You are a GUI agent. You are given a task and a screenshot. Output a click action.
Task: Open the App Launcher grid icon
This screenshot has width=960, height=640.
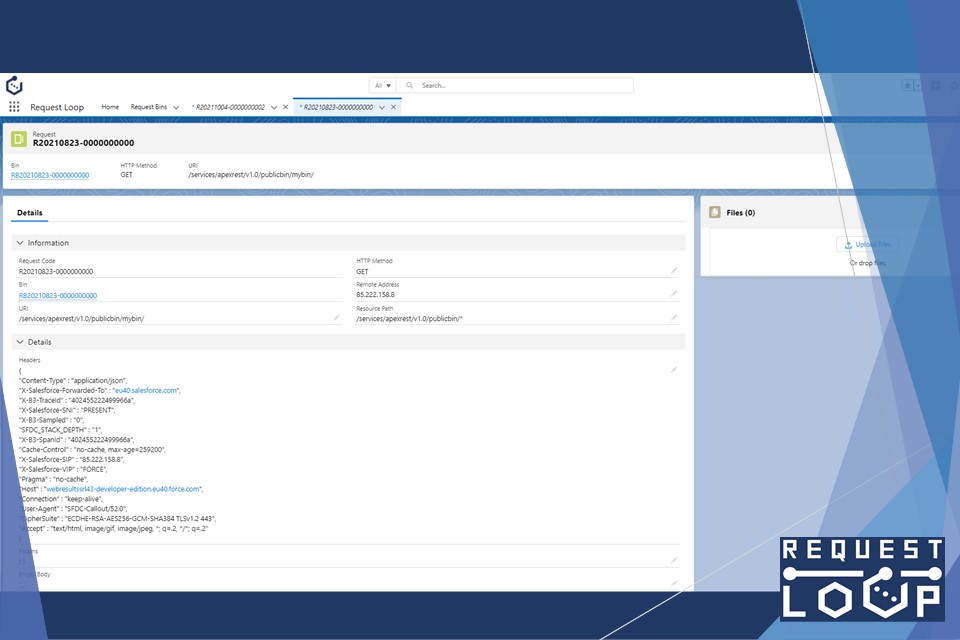coord(14,107)
